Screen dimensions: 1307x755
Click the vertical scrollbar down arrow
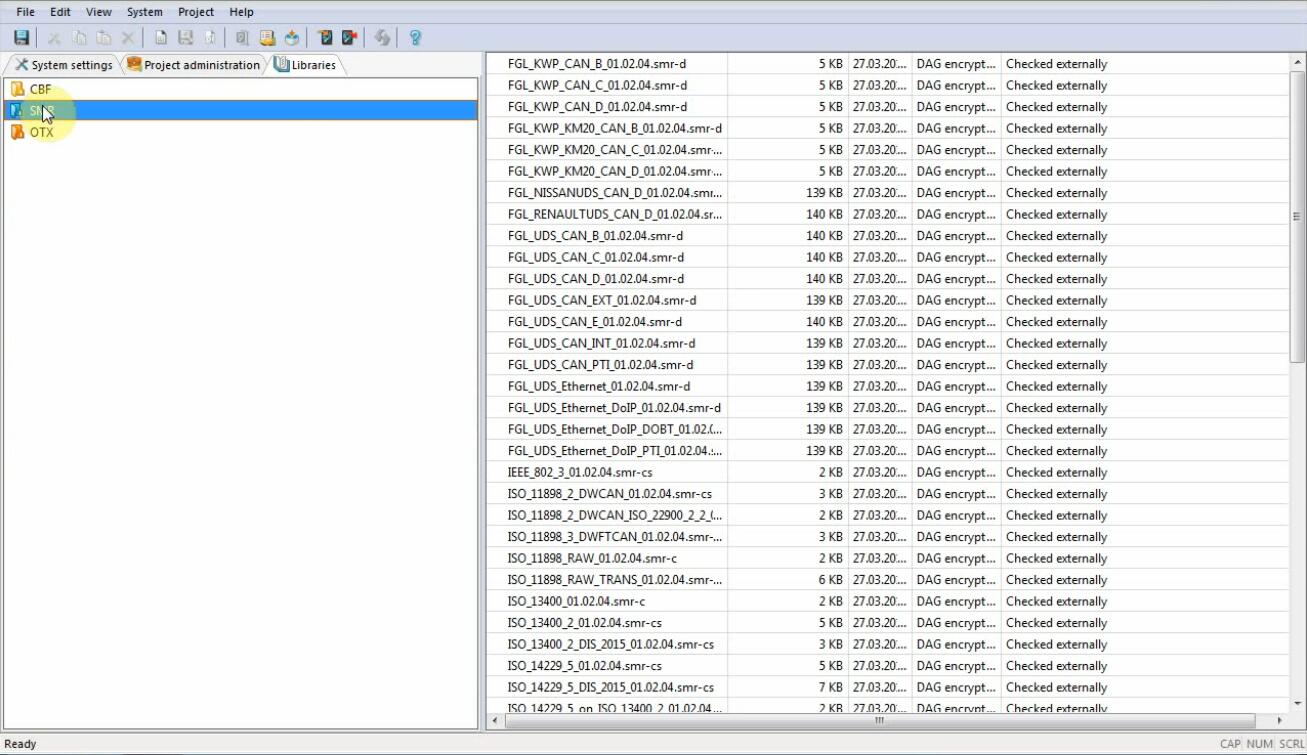(1297, 703)
